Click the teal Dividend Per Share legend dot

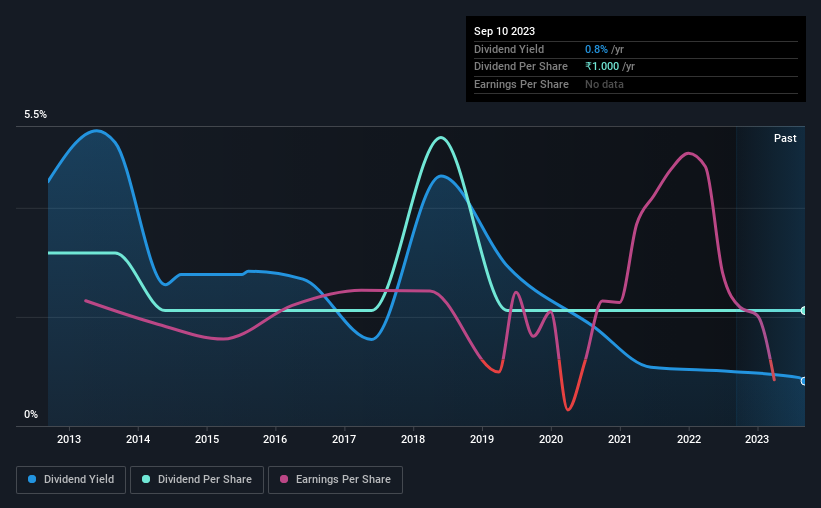pyautogui.click(x=146, y=479)
